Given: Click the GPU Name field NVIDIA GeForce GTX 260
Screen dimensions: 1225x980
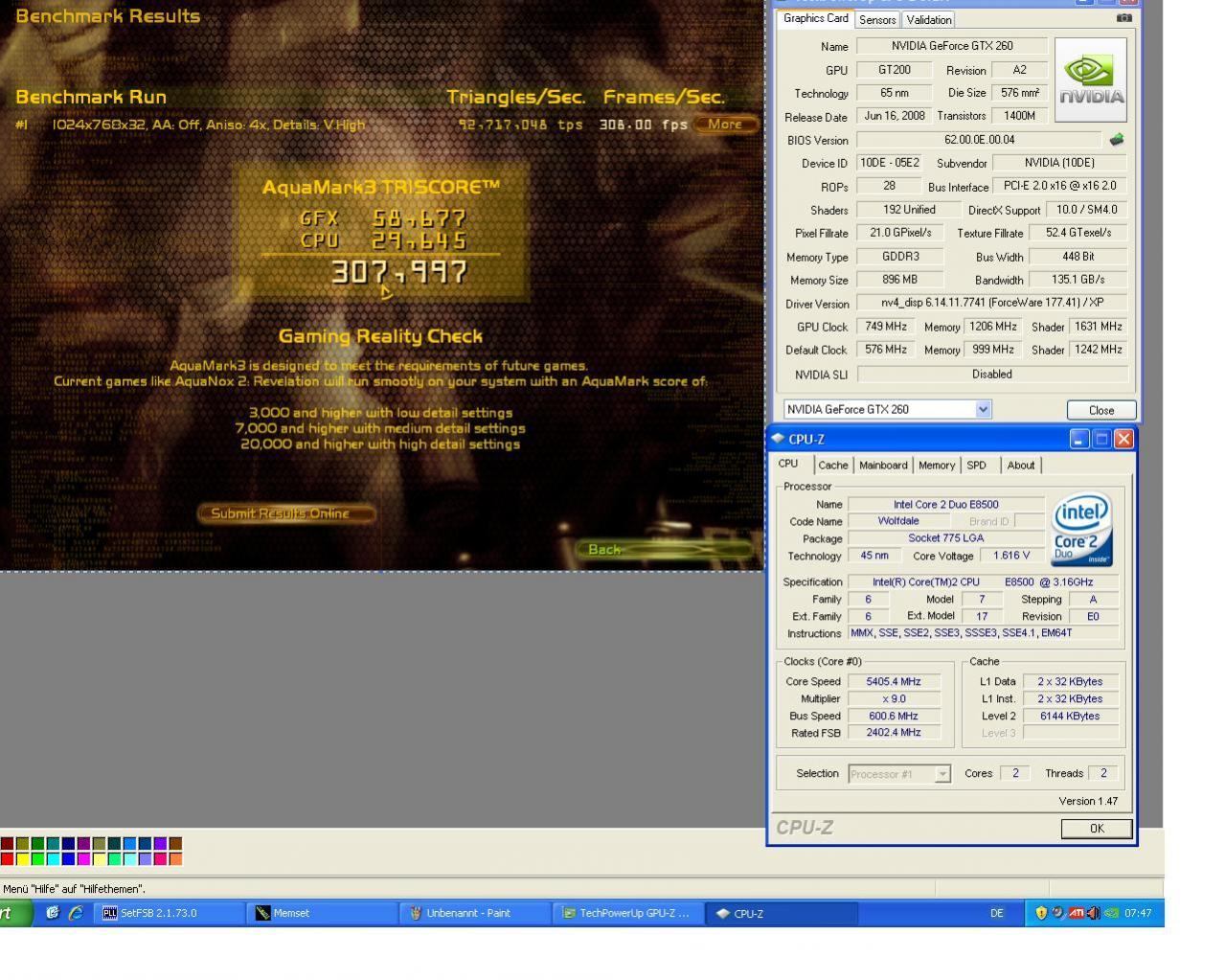Looking at the screenshot, I should (x=951, y=46).
